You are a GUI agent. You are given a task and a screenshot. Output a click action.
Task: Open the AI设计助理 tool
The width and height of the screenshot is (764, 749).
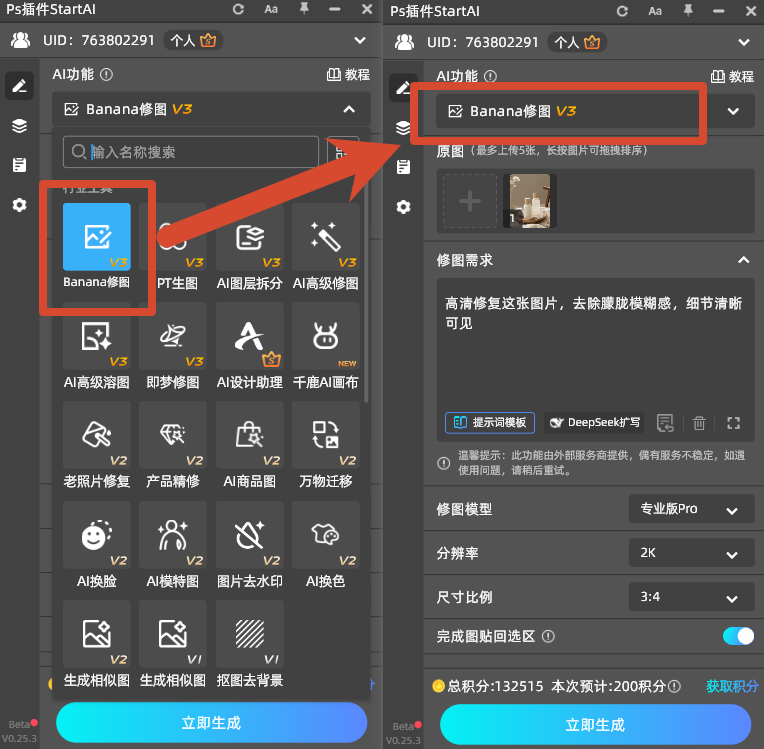point(249,336)
